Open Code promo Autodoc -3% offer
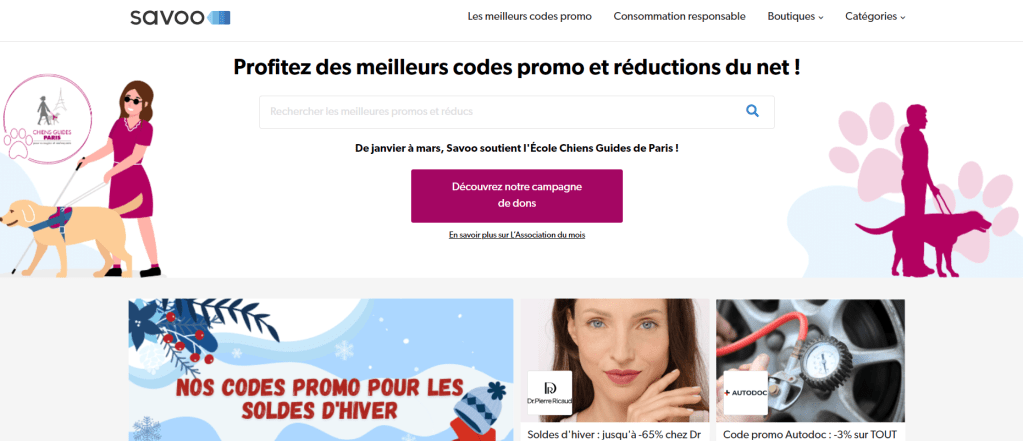The image size is (1023, 441). [x=810, y=434]
